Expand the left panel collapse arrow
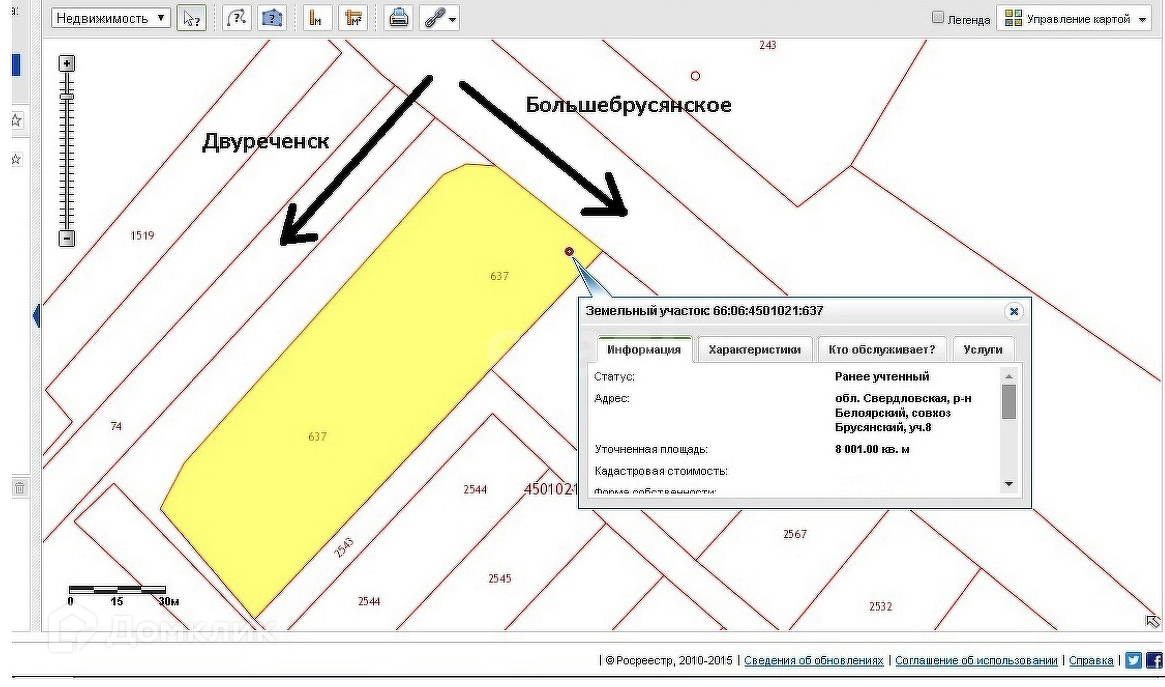Viewport: 1165px width, 687px height. click(36, 316)
